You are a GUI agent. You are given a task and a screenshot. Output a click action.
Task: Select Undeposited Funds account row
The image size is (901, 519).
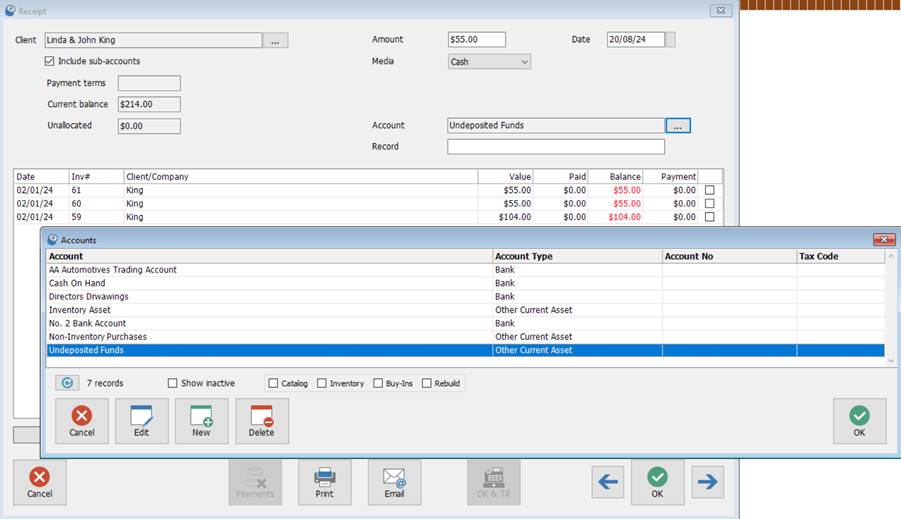click(x=465, y=350)
